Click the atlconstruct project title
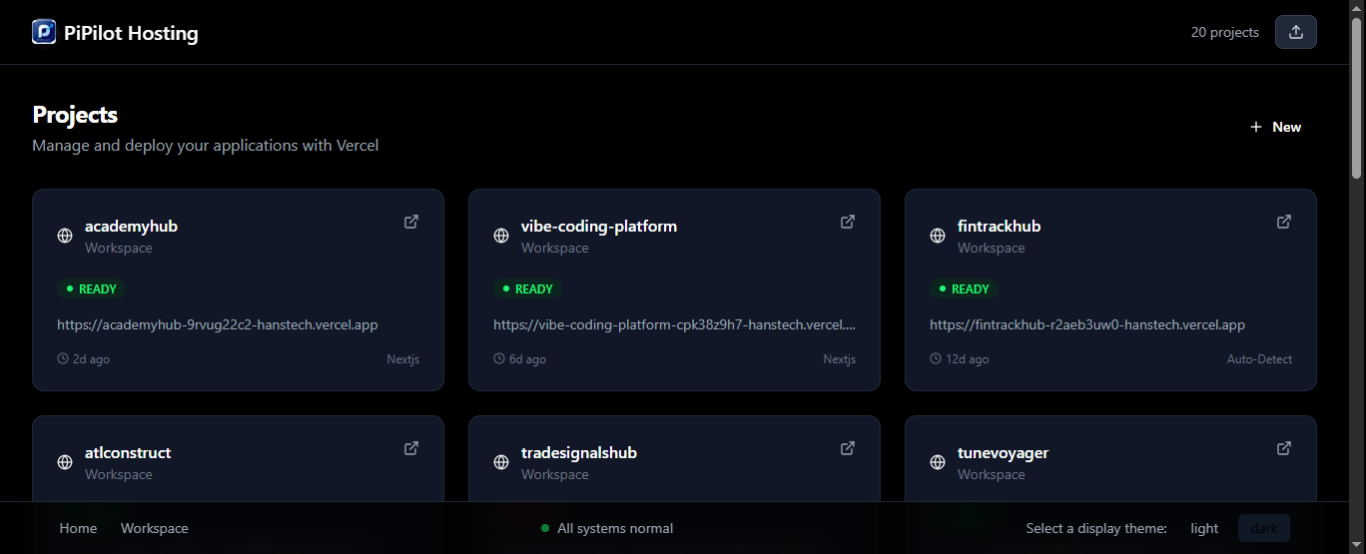 click(x=128, y=452)
